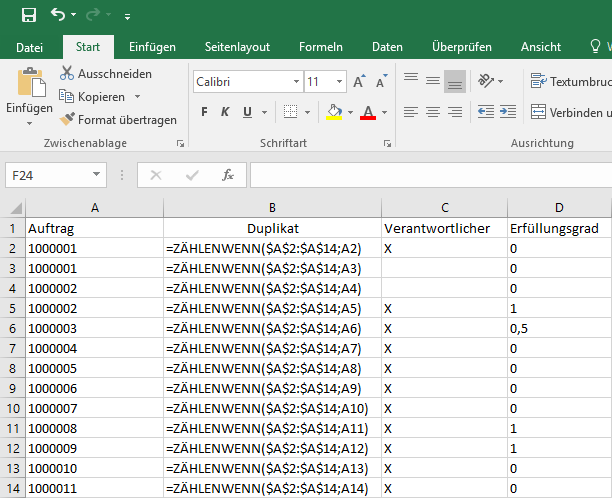The height and width of the screenshot is (498, 612).
Task: Select row 6 header
Action: (12, 328)
